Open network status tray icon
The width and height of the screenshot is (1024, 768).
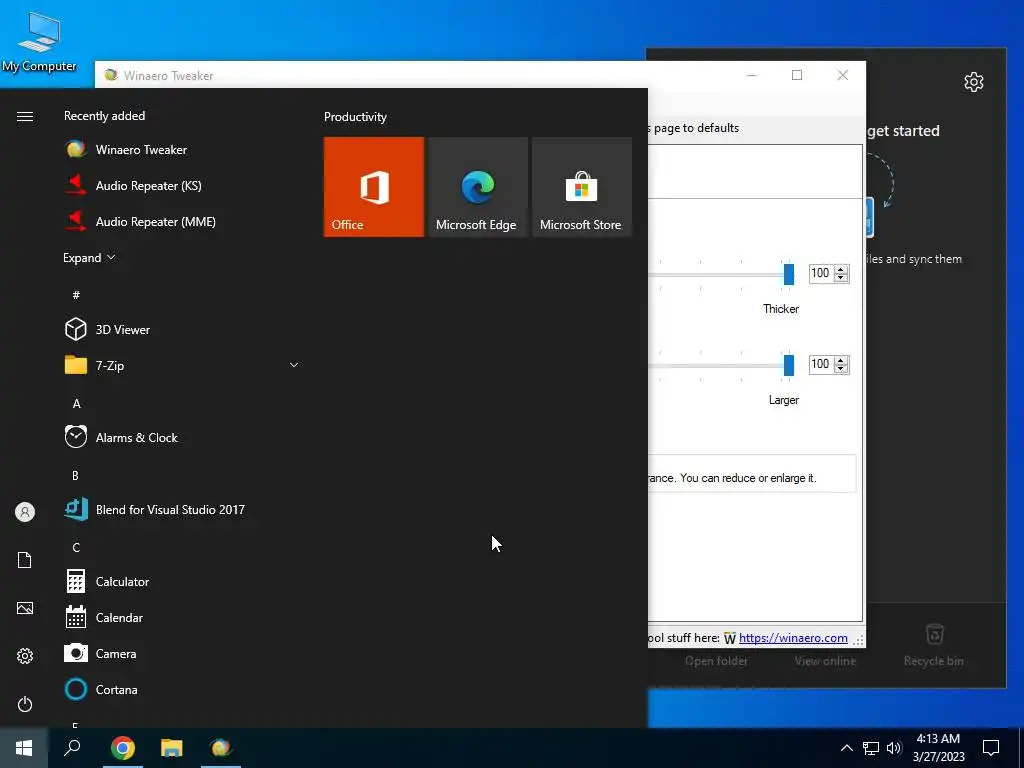[x=871, y=748]
